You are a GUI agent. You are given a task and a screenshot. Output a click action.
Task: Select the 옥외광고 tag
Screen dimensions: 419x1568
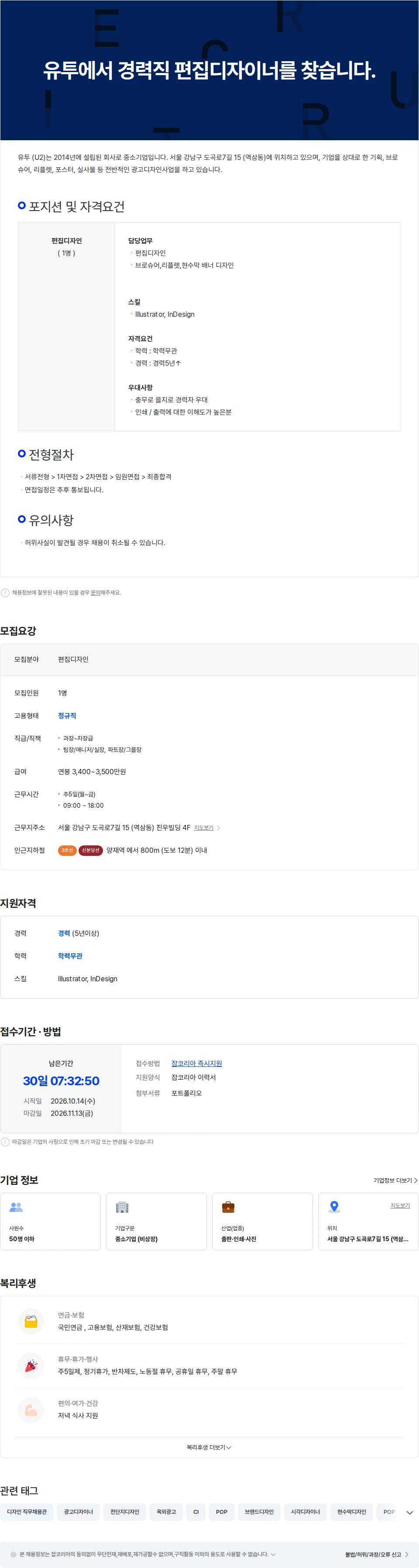[166, 1512]
